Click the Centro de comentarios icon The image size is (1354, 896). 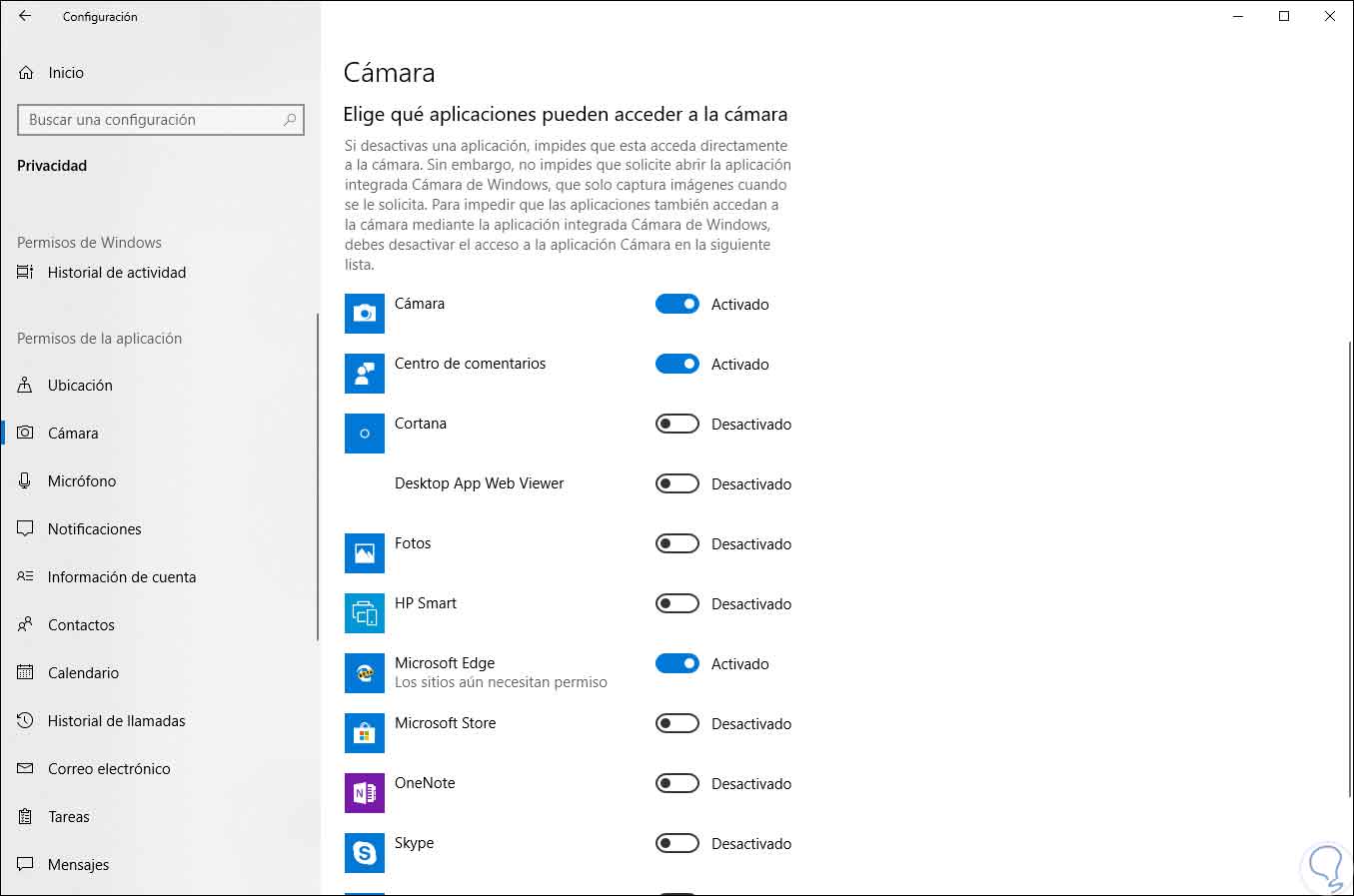point(364,374)
